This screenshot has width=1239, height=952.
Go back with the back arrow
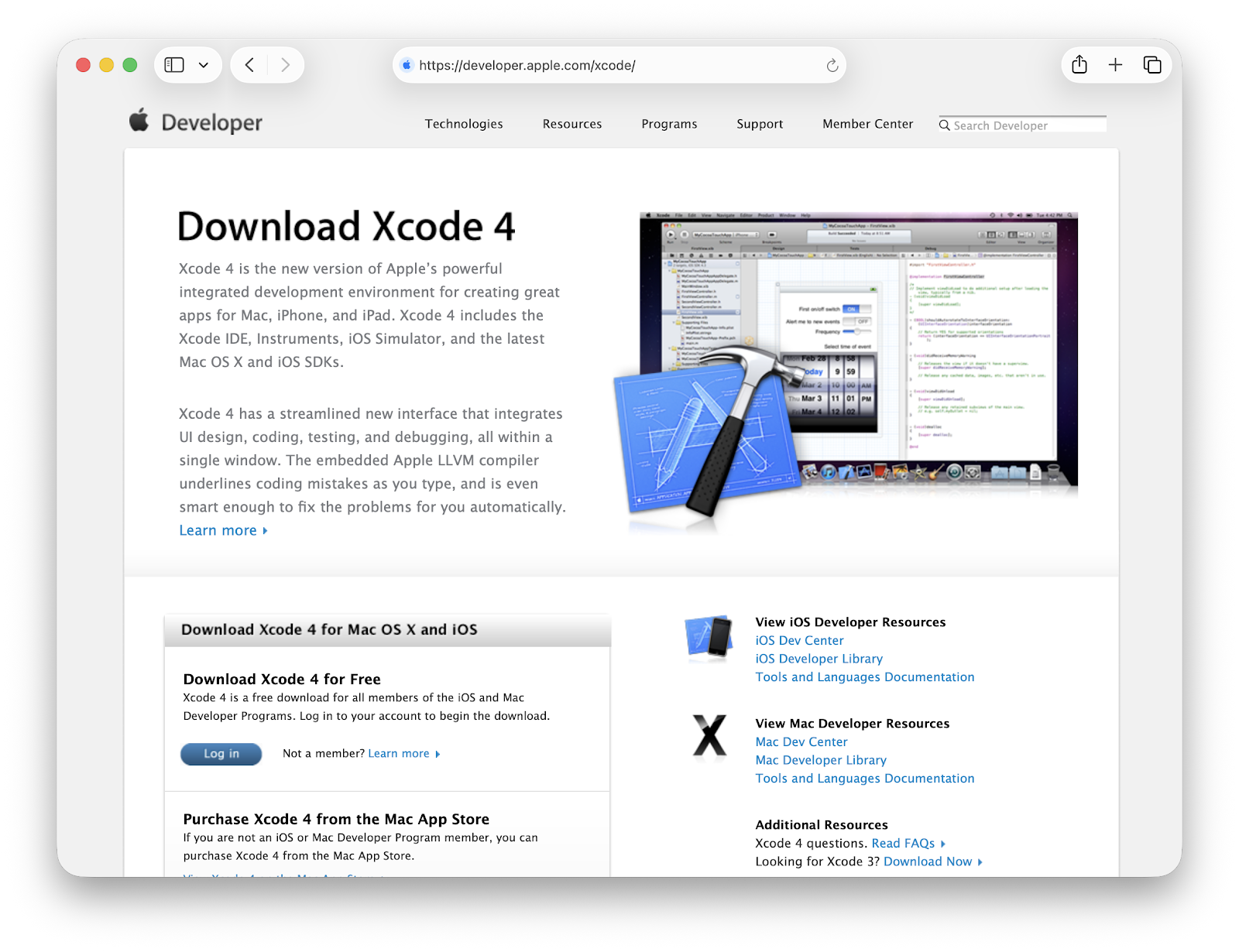click(249, 65)
